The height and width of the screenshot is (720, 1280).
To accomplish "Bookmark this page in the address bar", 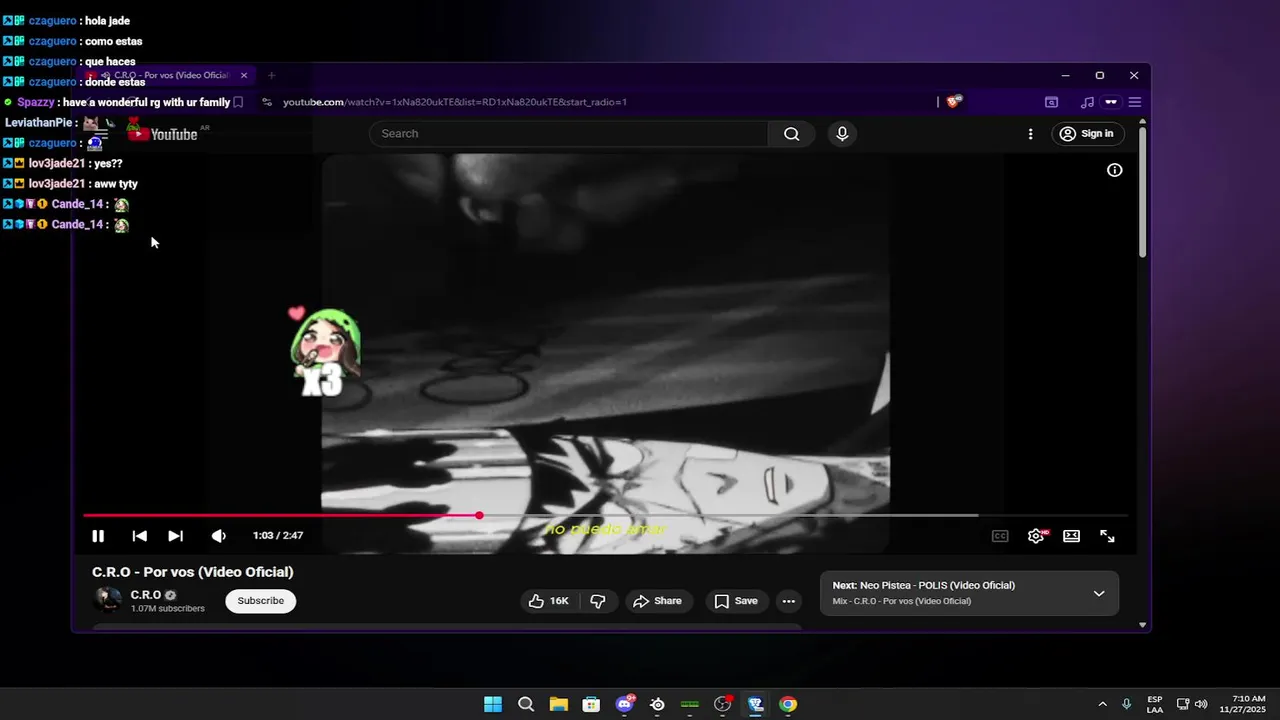I will tap(238, 102).
